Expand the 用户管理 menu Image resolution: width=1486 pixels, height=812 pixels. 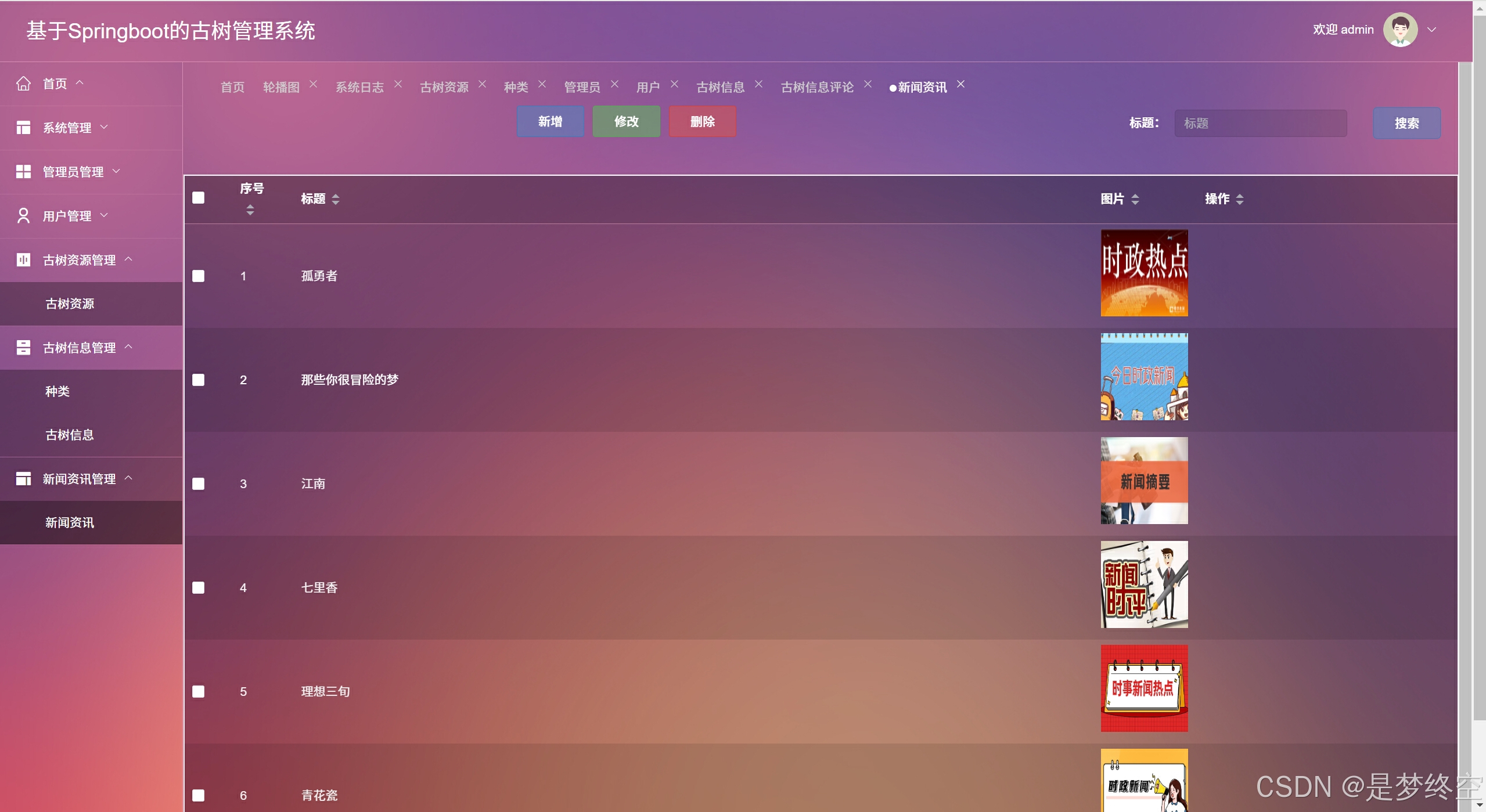tap(104, 215)
